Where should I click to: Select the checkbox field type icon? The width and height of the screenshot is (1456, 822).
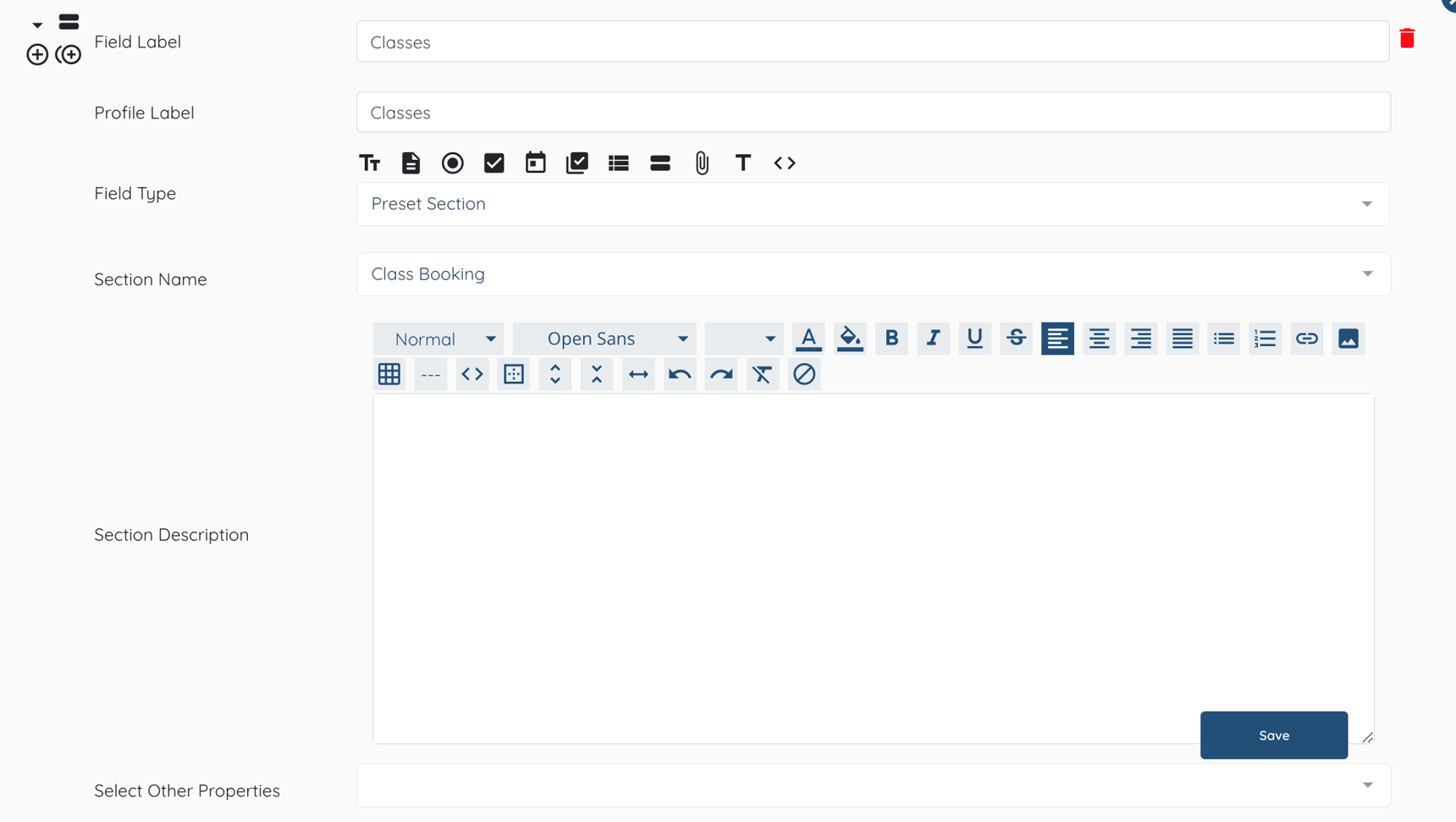(494, 163)
